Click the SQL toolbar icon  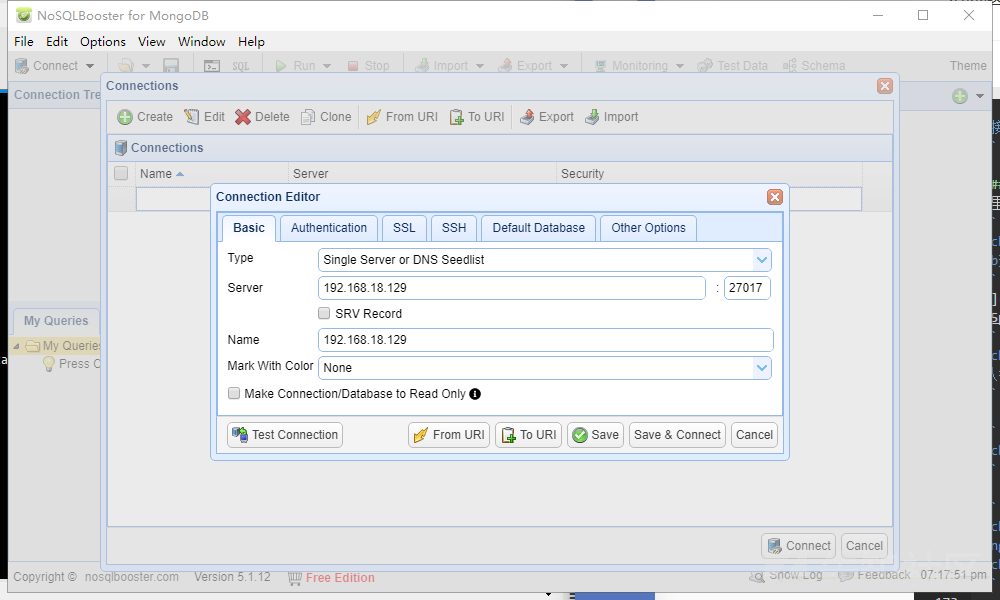240,66
